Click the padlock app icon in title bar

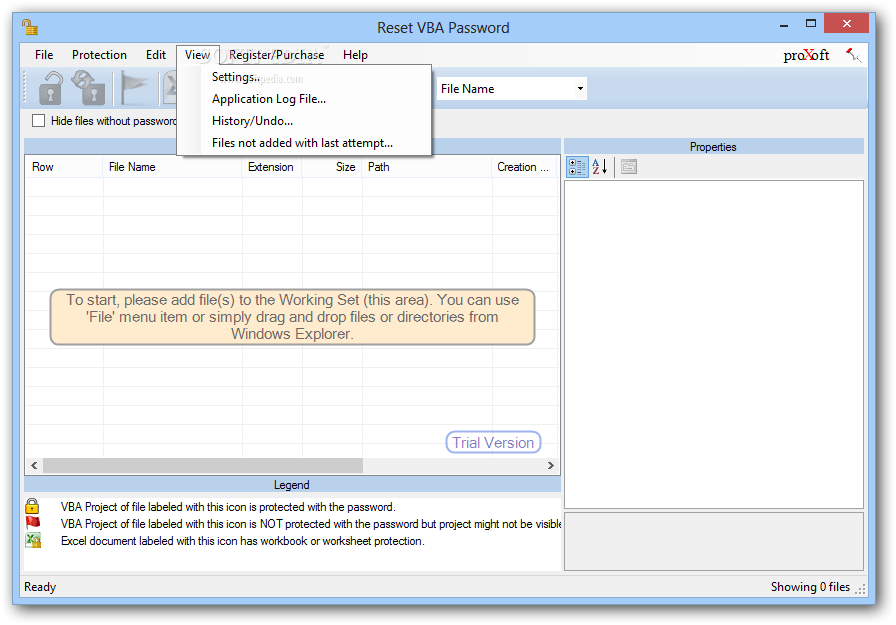click(x=30, y=27)
